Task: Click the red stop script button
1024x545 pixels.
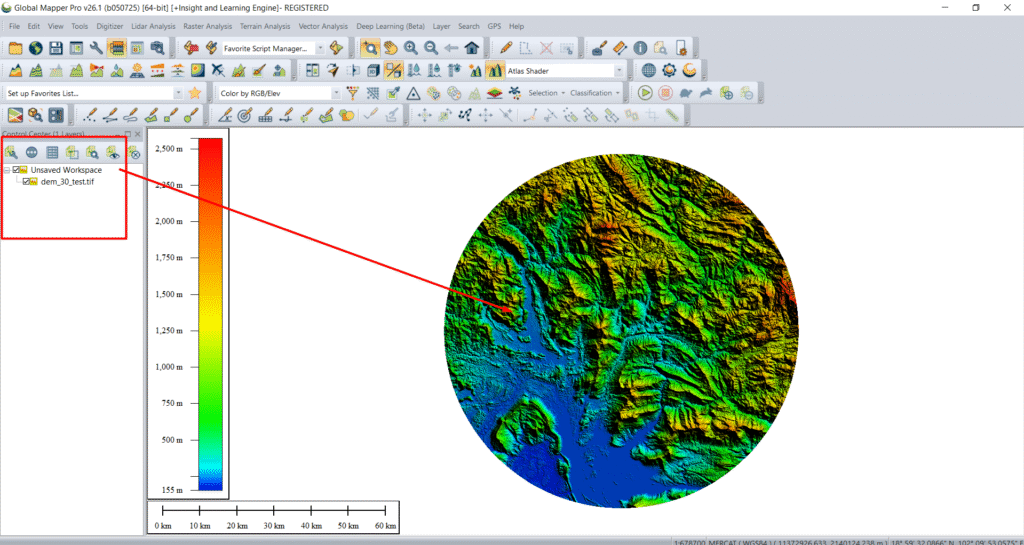Action: pos(665,93)
